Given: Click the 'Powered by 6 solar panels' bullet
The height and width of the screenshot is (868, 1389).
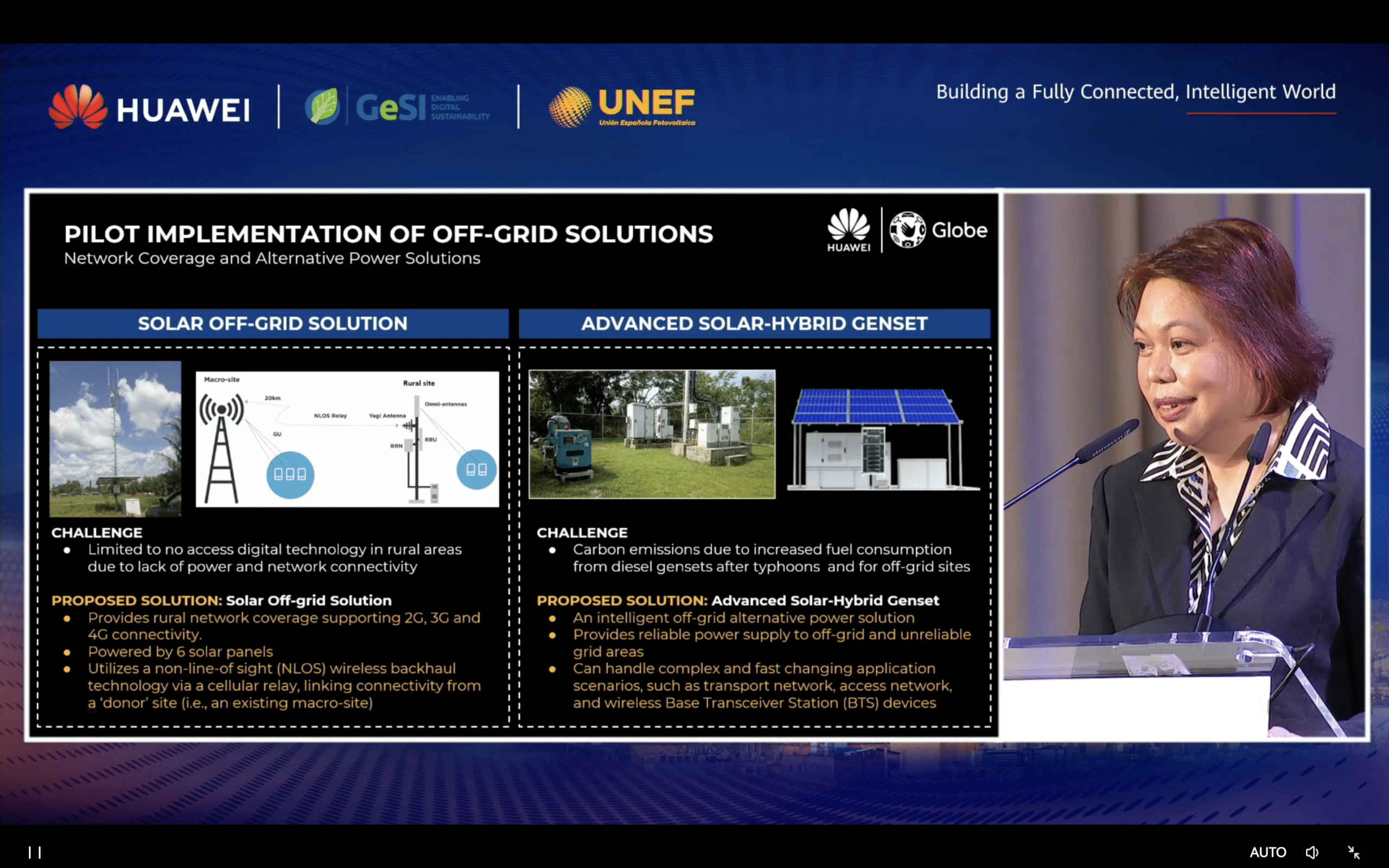Looking at the screenshot, I should [x=180, y=652].
